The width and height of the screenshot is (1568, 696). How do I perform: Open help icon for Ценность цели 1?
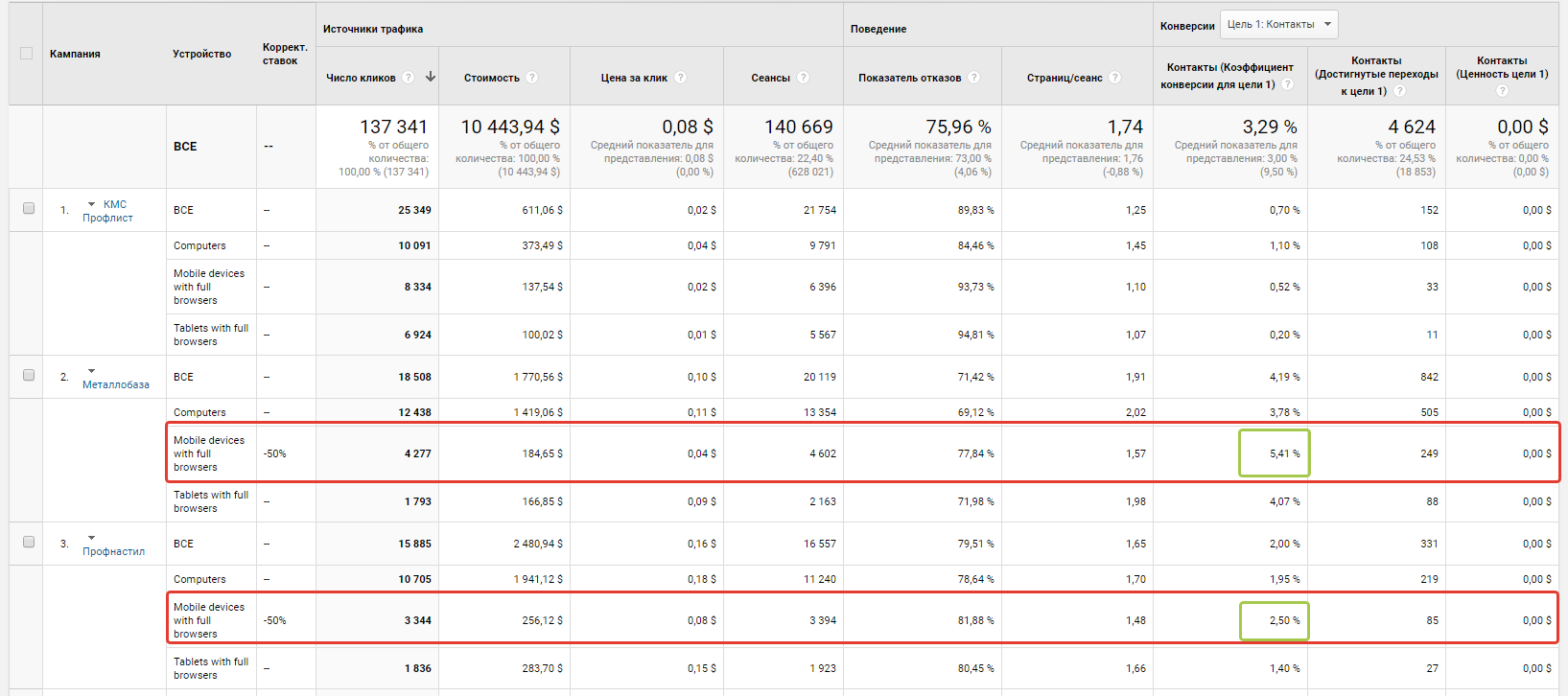(x=1502, y=91)
